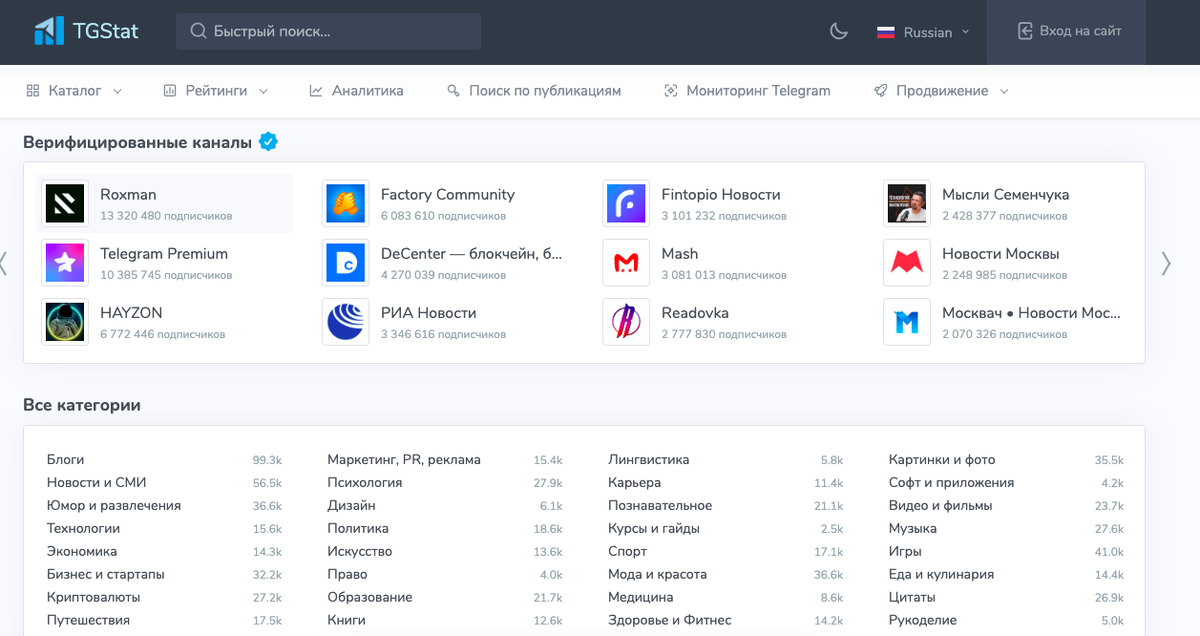This screenshot has height=636, width=1200.
Task: Show next verified channels with right arrow
Action: point(1166,263)
